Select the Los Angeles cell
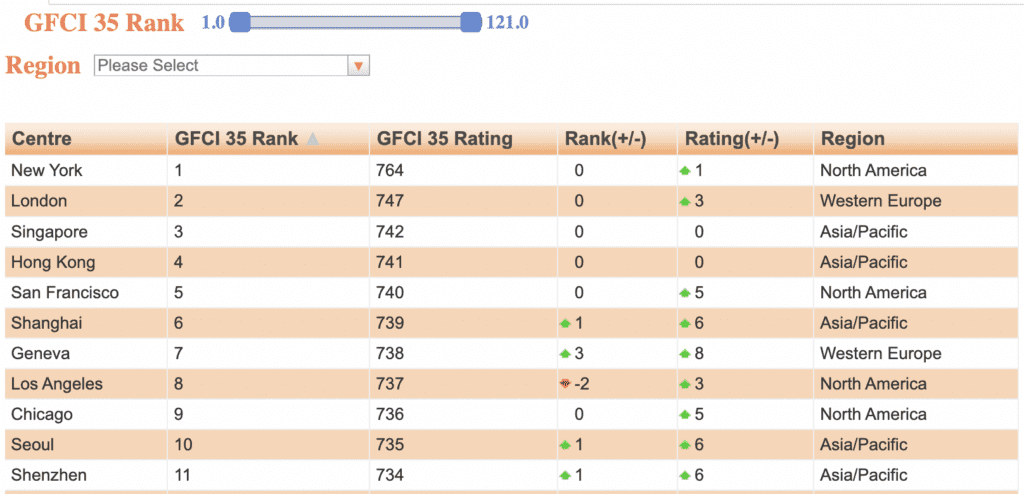The height and width of the screenshot is (494, 1024). click(86, 384)
